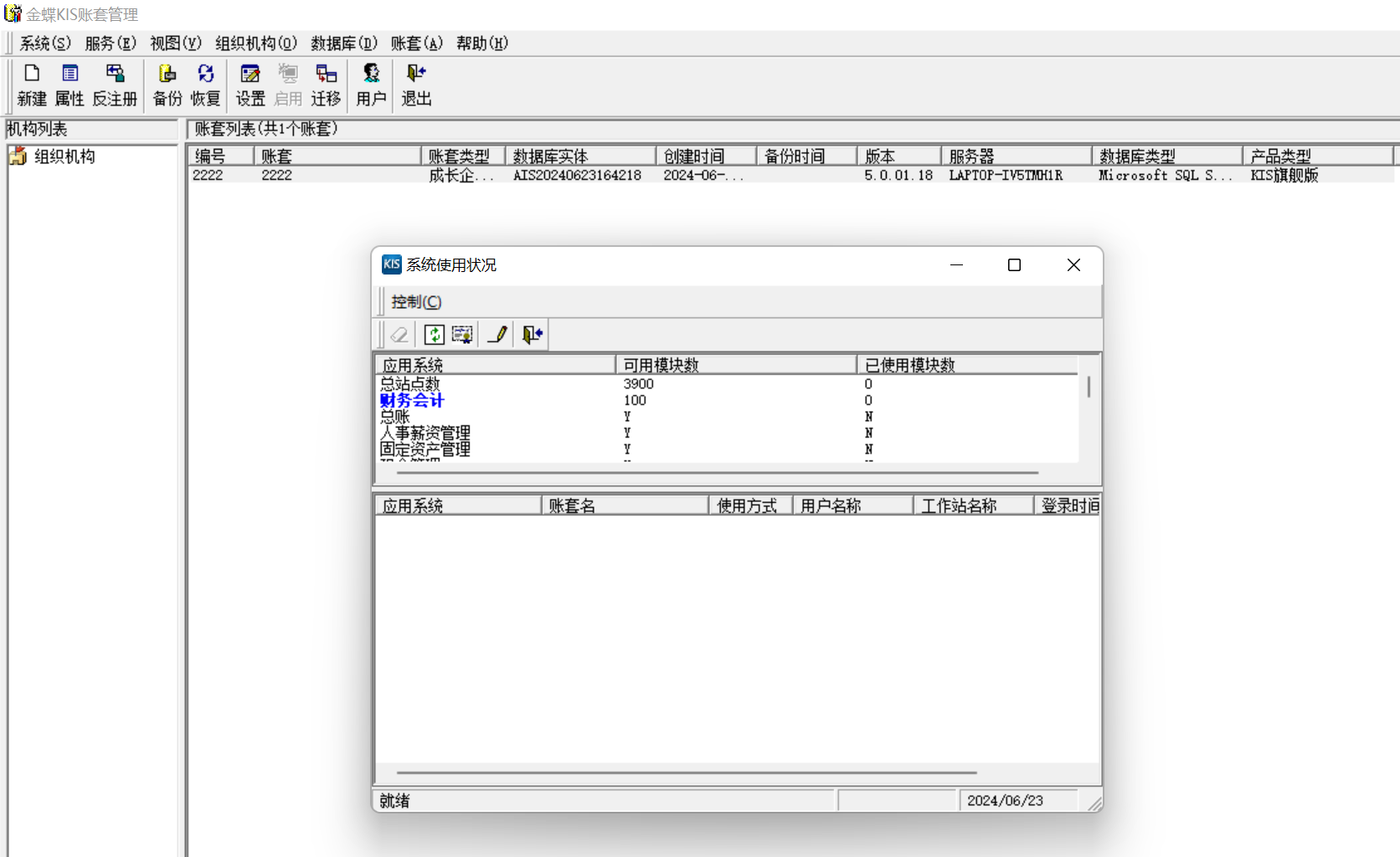Image resolution: width=1400 pixels, height=857 pixels.
Task: Open the 视图(V) menu
Action: tap(176, 44)
